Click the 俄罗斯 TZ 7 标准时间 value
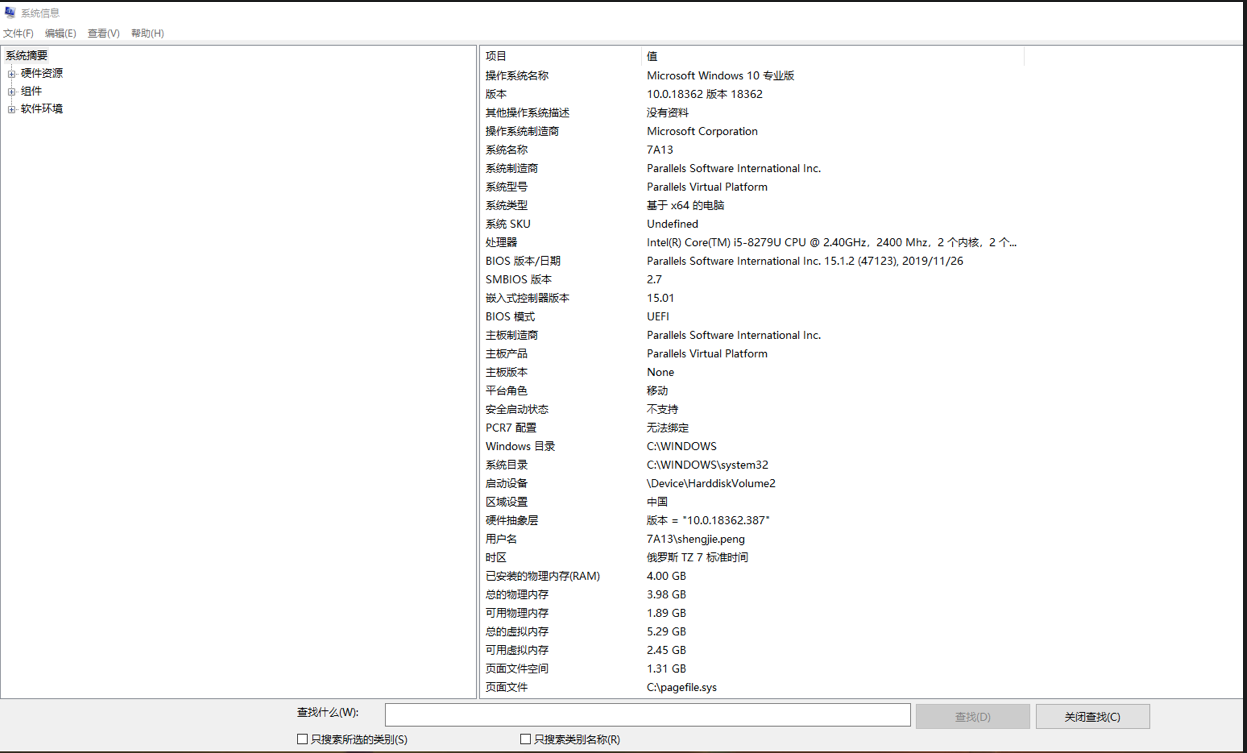The height and width of the screenshot is (753, 1247). click(x=697, y=557)
